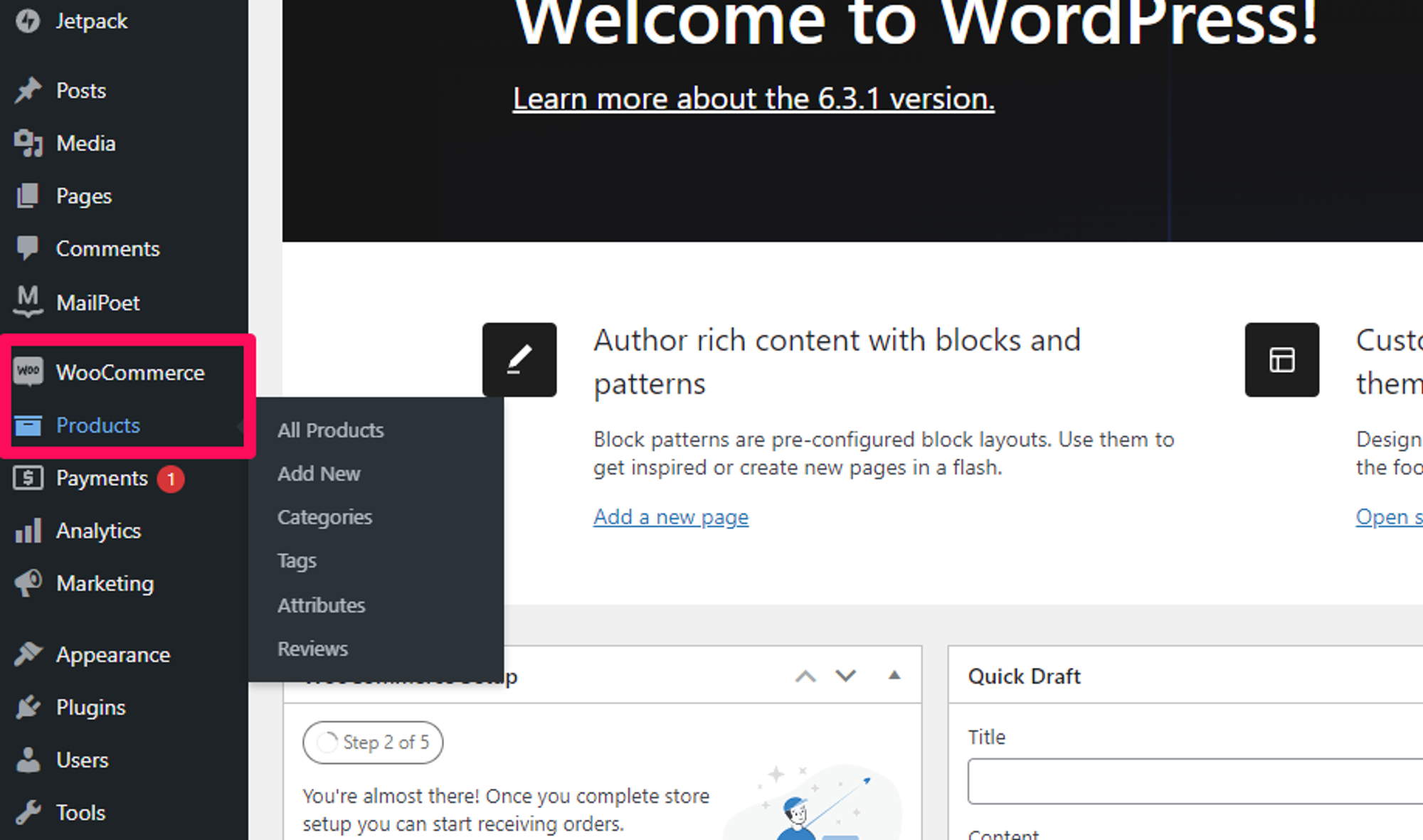The height and width of the screenshot is (840, 1423).
Task: Click the MailPoet M icon
Action: click(x=28, y=302)
